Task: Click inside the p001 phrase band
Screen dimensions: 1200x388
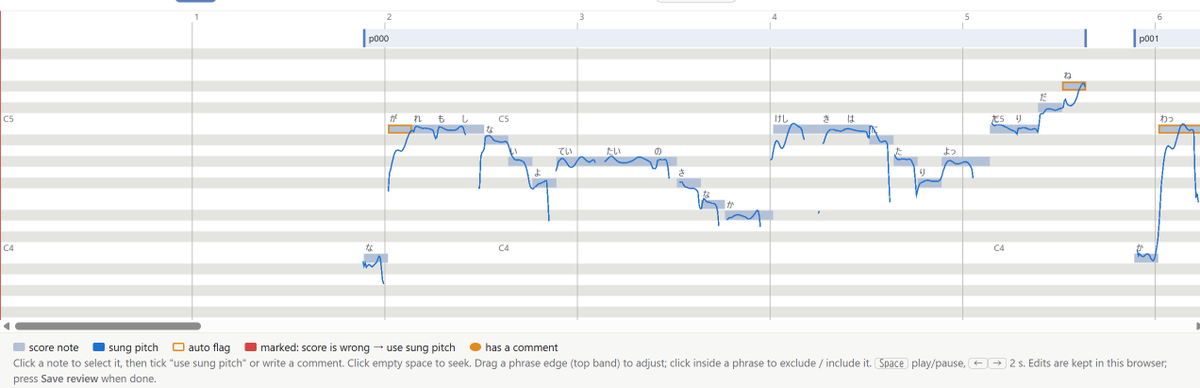Action: point(1167,38)
